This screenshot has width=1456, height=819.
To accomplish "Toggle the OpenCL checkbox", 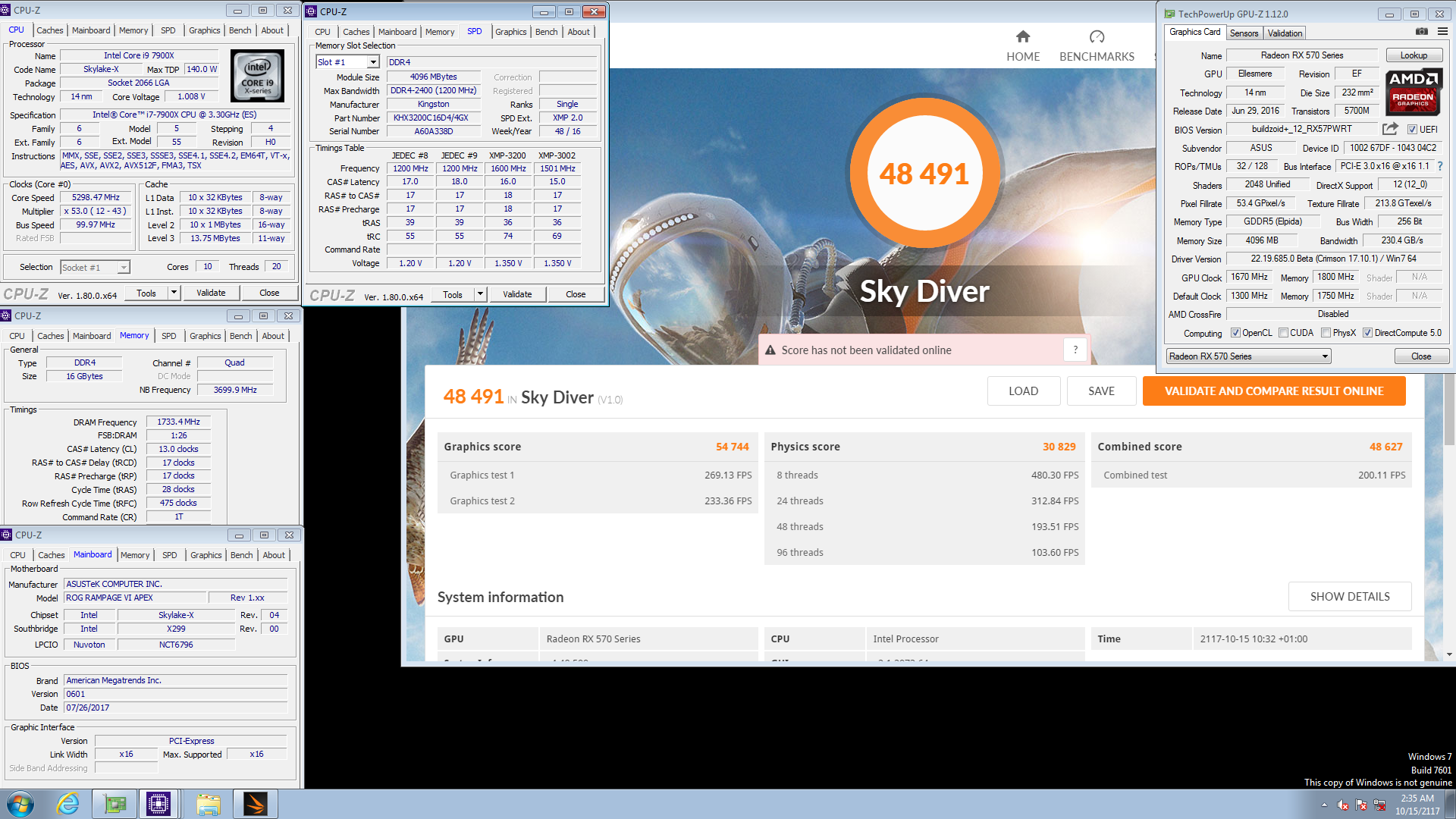I will click(1235, 333).
